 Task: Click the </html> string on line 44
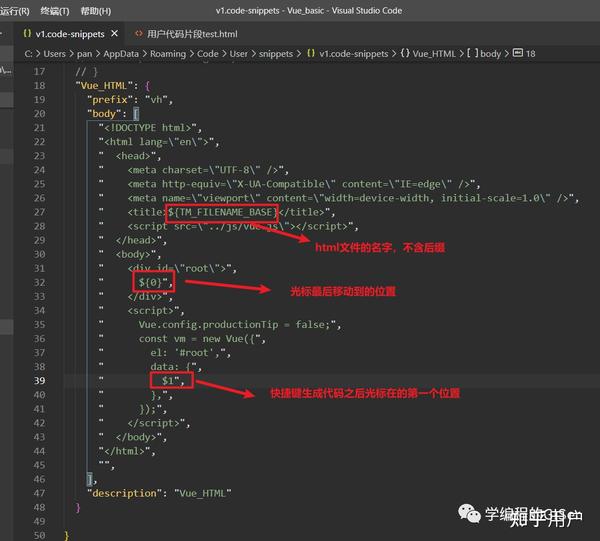[124, 451]
